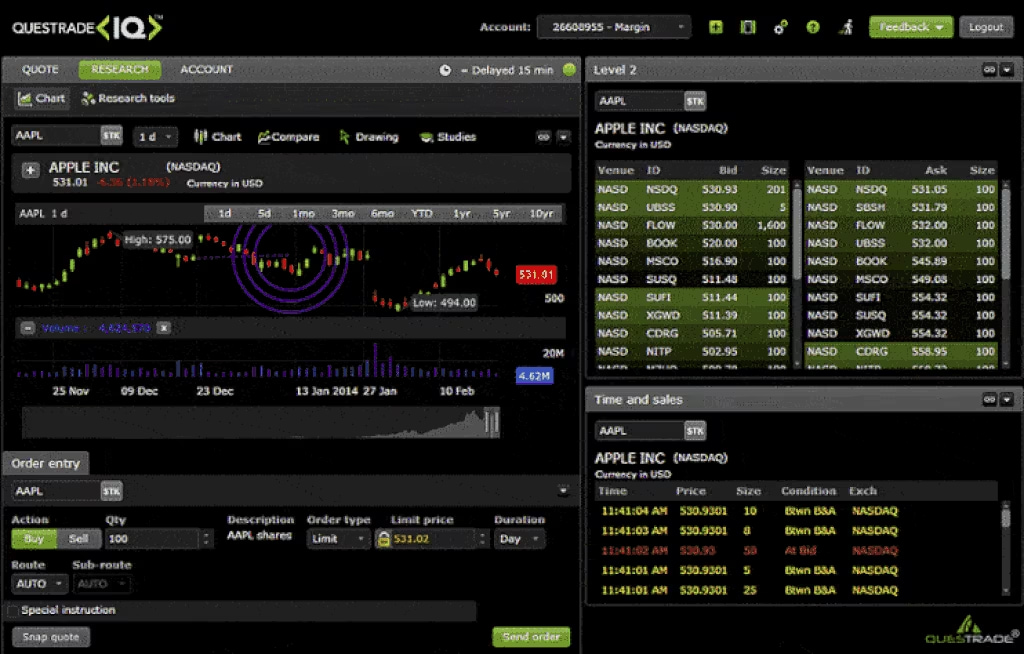Image resolution: width=1024 pixels, height=654 pixels.
Task: Click the Qty input field
Action: pos(153,539)
